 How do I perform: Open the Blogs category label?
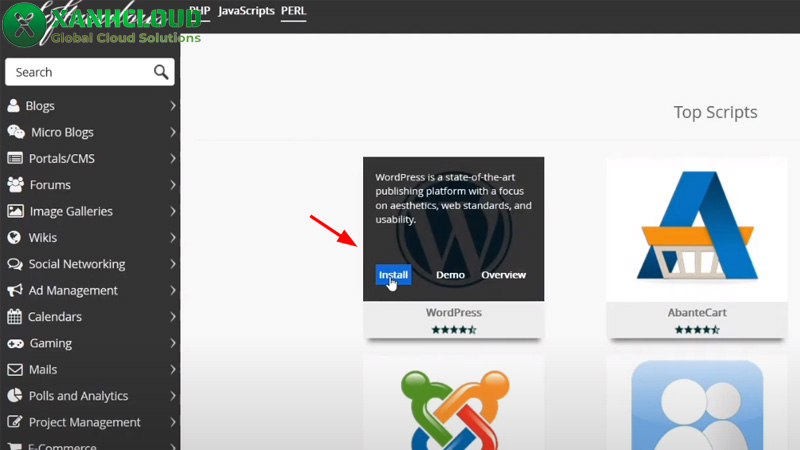coord(40,106)
